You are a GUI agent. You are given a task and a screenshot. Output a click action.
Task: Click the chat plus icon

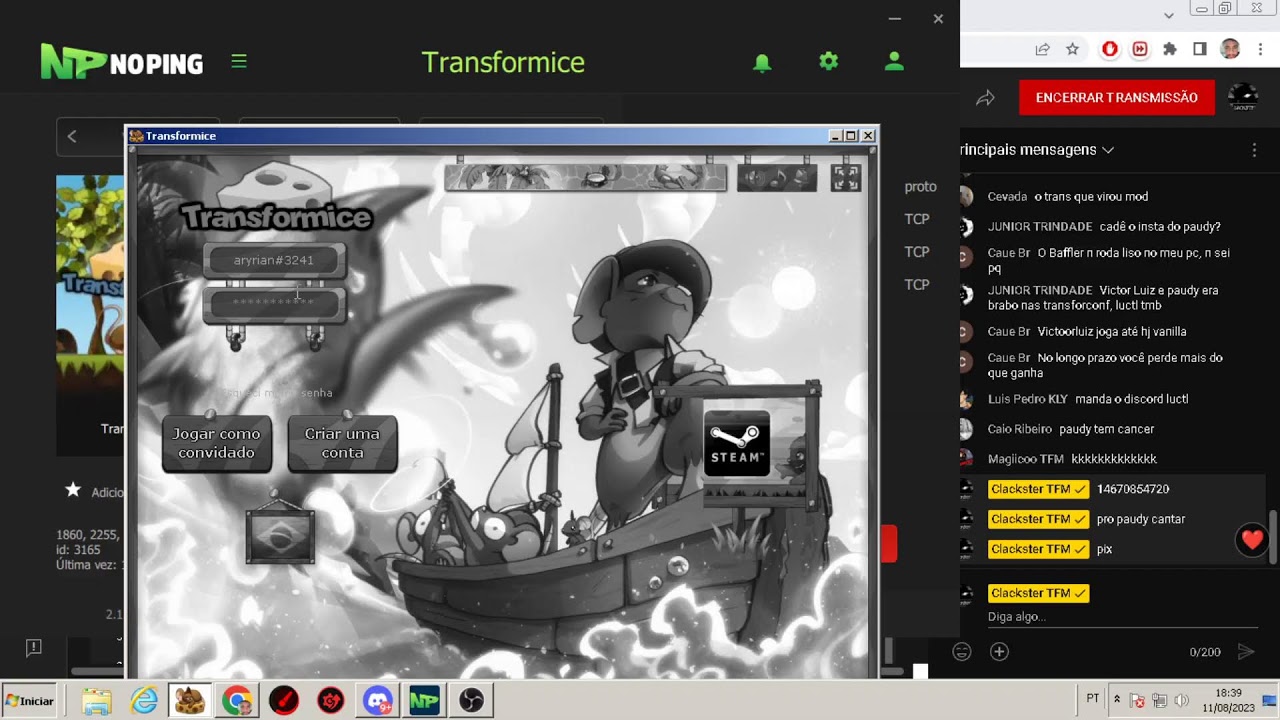[x=999, y=652]
